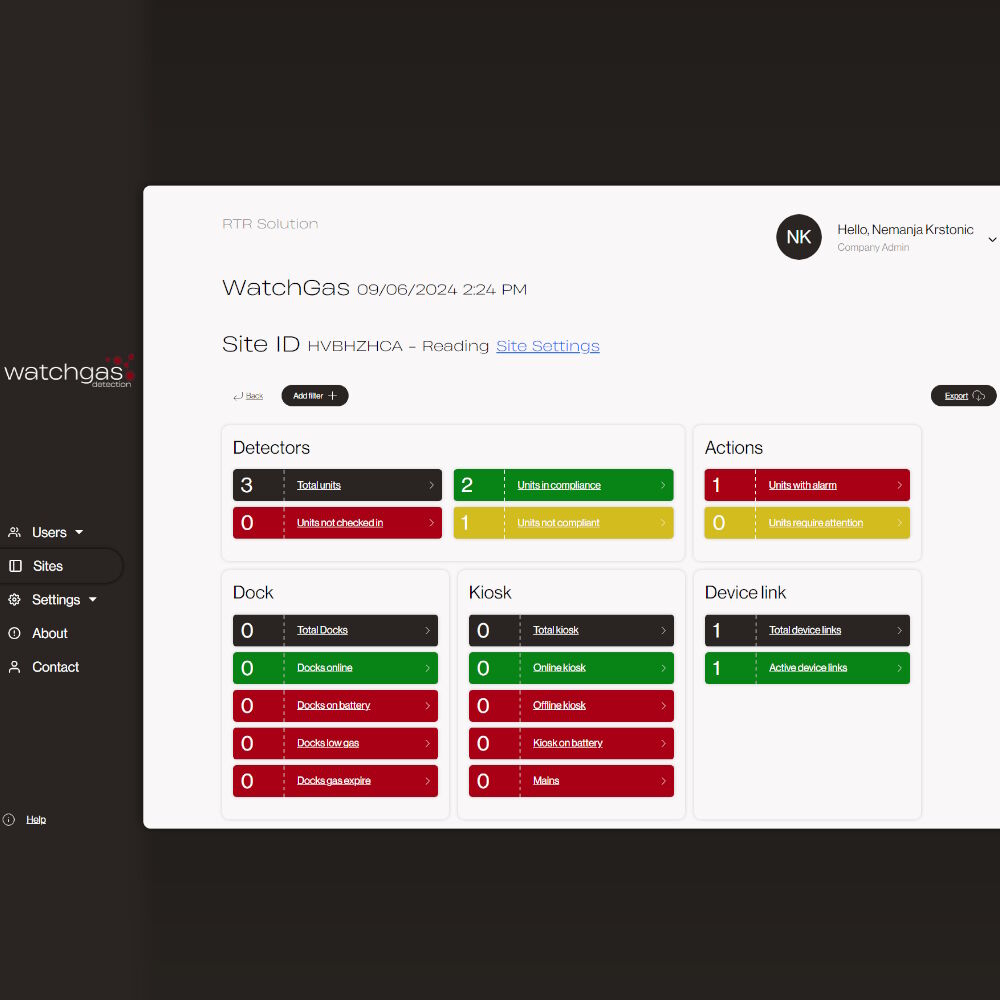Click the 09/06/2024 2:24 PM timestamp
1000x1000 pixels.
click(442, 290)
